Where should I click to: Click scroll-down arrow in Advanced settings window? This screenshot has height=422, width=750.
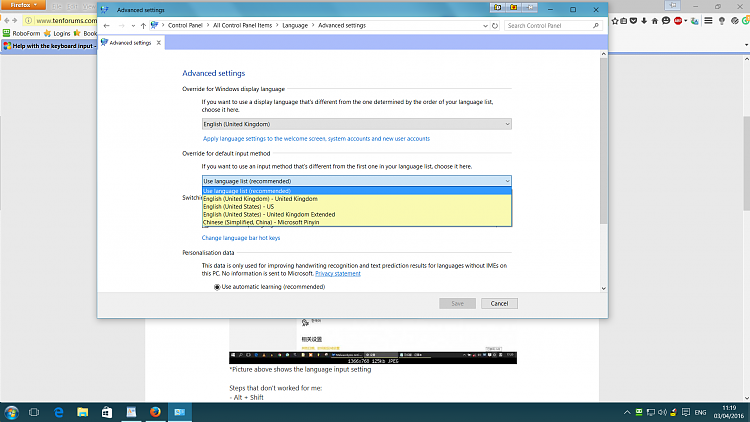click(x=603, y=288)
